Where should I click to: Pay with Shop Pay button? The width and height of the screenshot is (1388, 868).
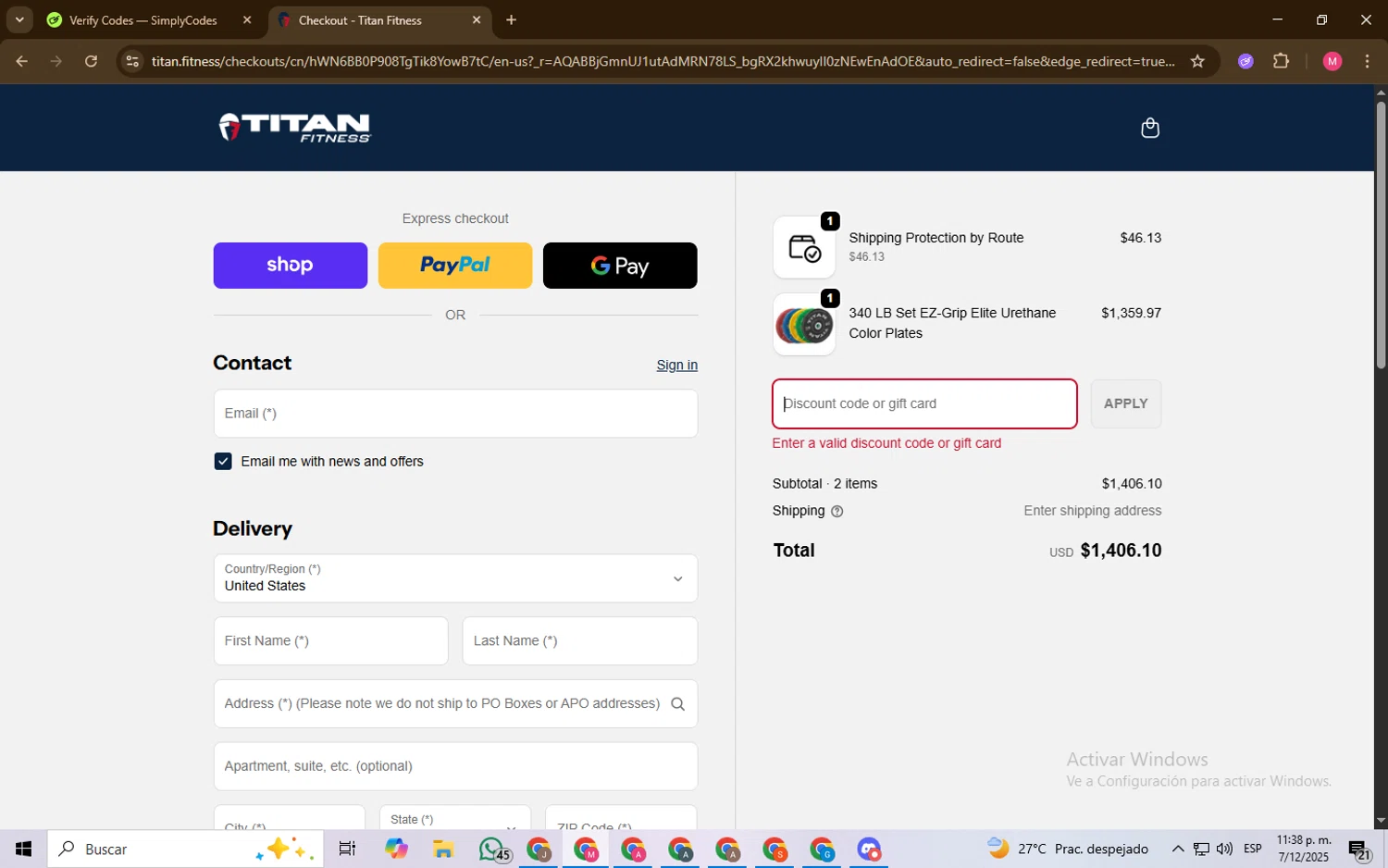(291, 266)
